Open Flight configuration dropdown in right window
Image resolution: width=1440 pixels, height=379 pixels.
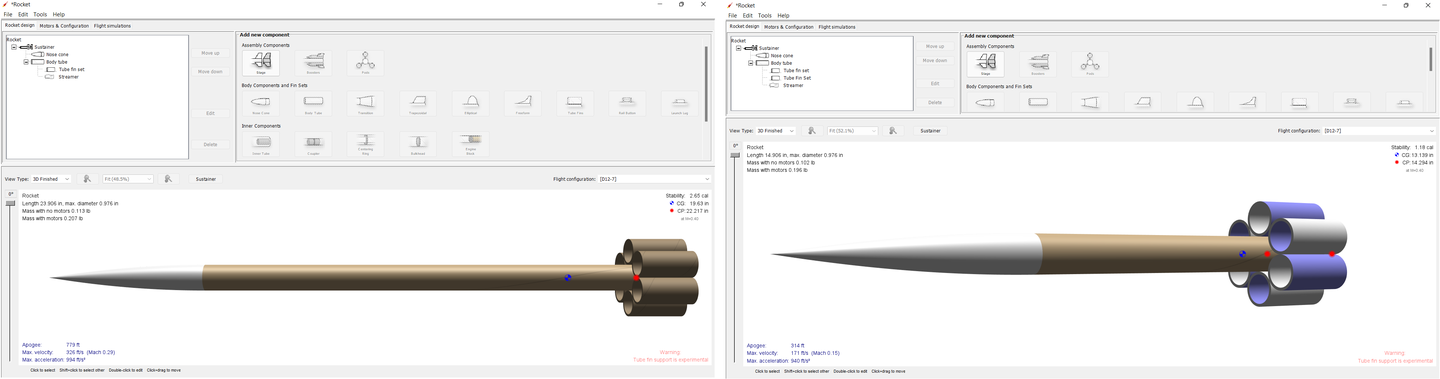pos(1380,131)
